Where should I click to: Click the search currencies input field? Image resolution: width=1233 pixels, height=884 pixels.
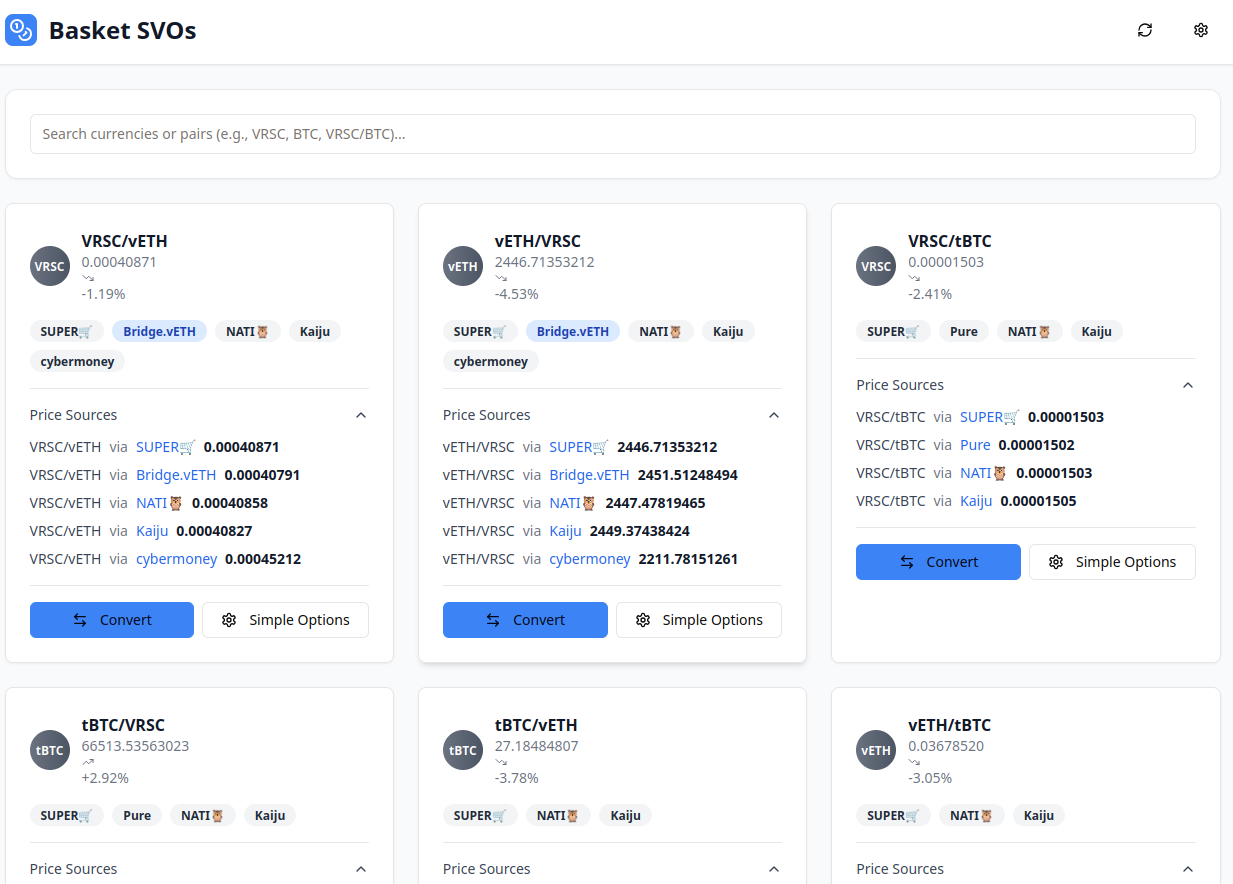click(613, 133)
